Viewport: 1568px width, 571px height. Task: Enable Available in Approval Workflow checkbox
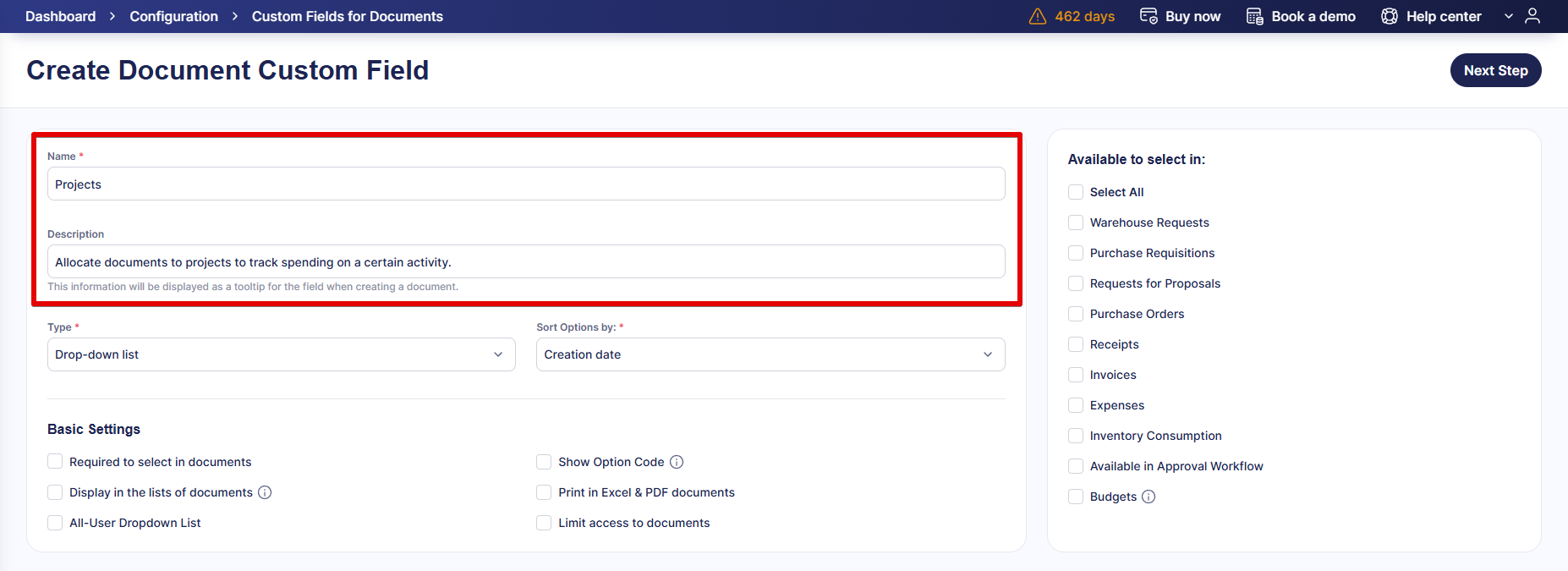click(1076, 466)
